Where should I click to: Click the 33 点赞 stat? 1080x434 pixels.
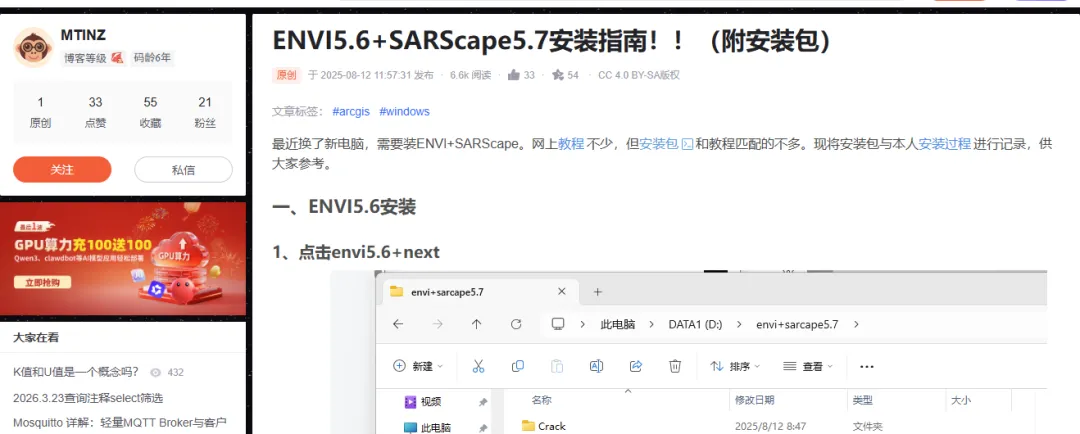[95, 112]
